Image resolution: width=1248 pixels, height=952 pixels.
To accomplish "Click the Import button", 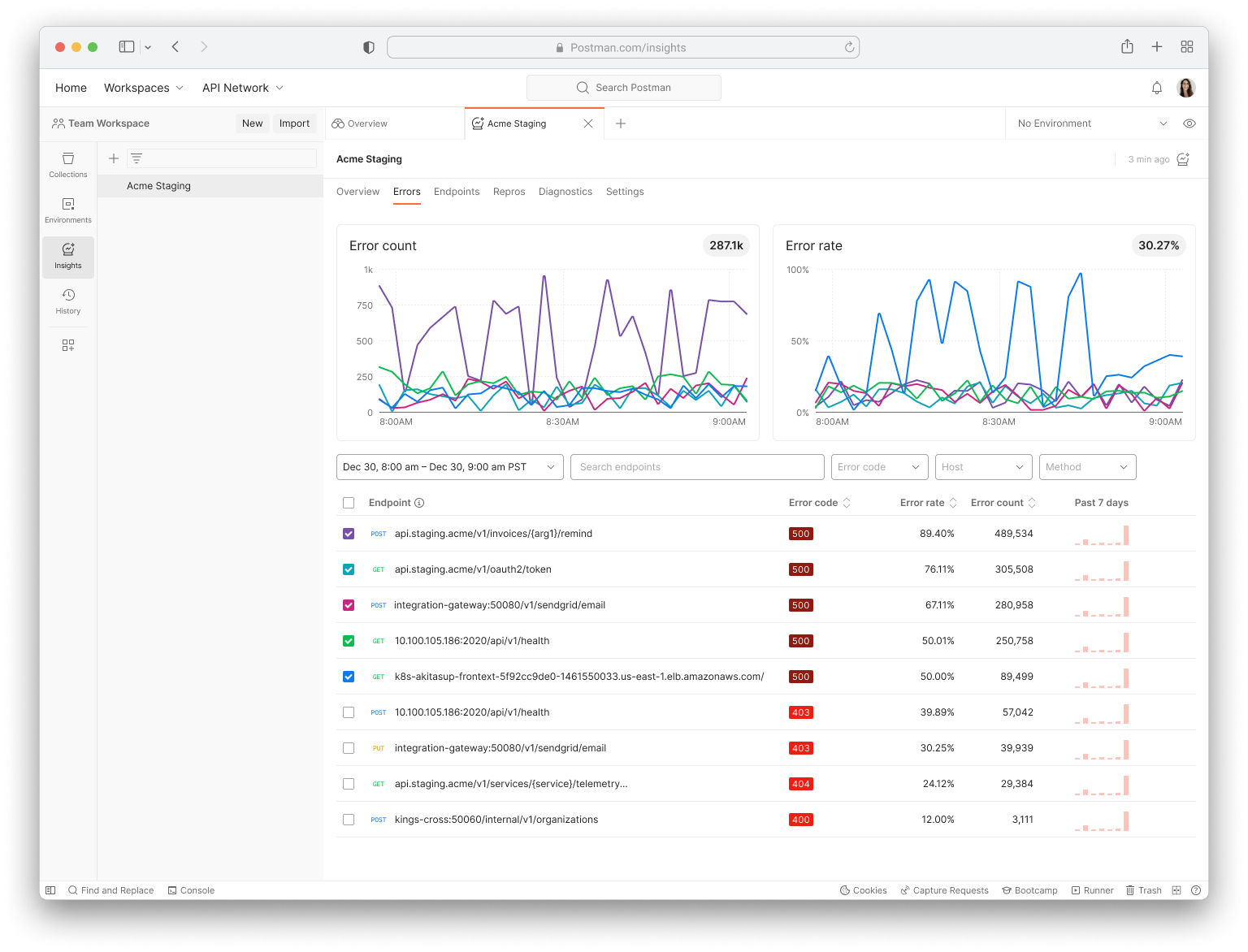I will (294, 123).
